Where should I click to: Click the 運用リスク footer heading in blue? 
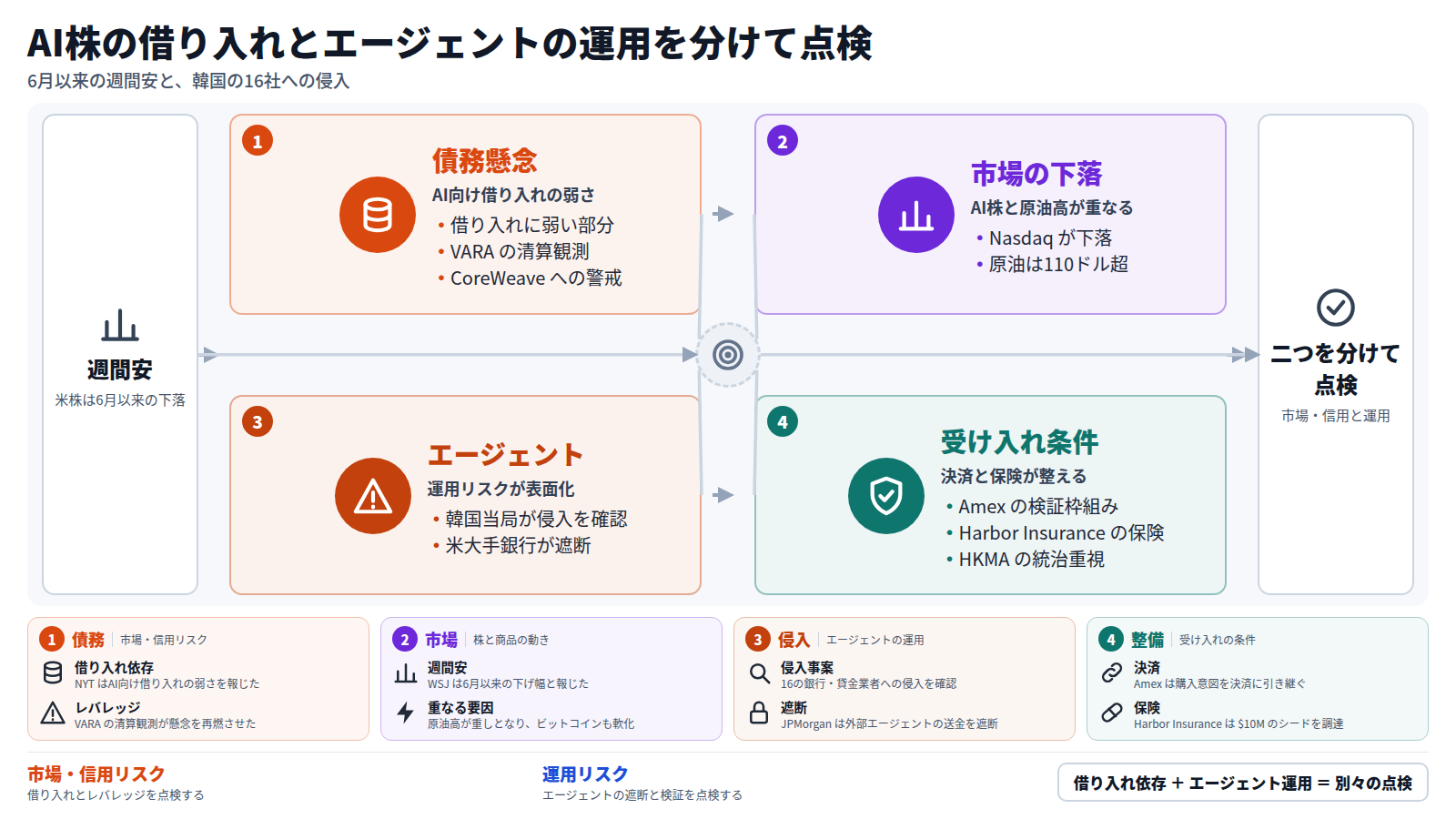tap(585, 773)
